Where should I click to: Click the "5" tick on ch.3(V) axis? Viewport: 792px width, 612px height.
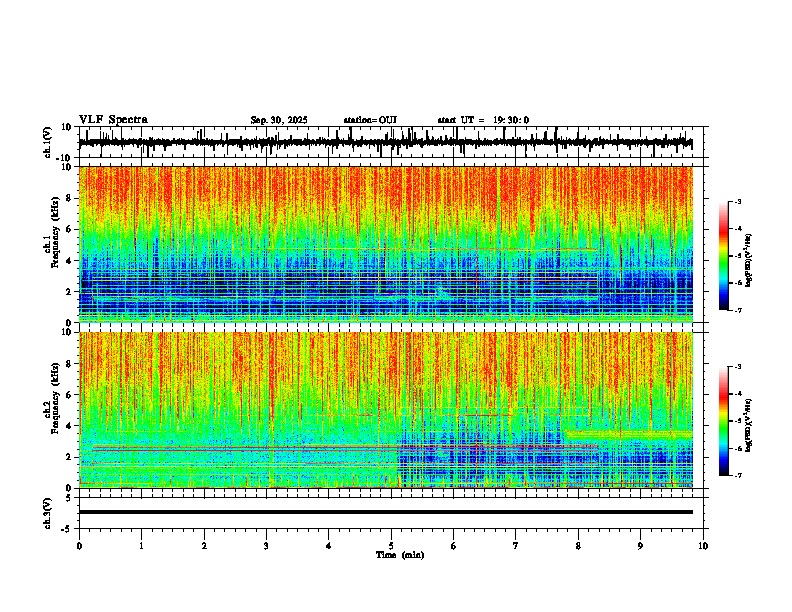(x=70, y=498)
